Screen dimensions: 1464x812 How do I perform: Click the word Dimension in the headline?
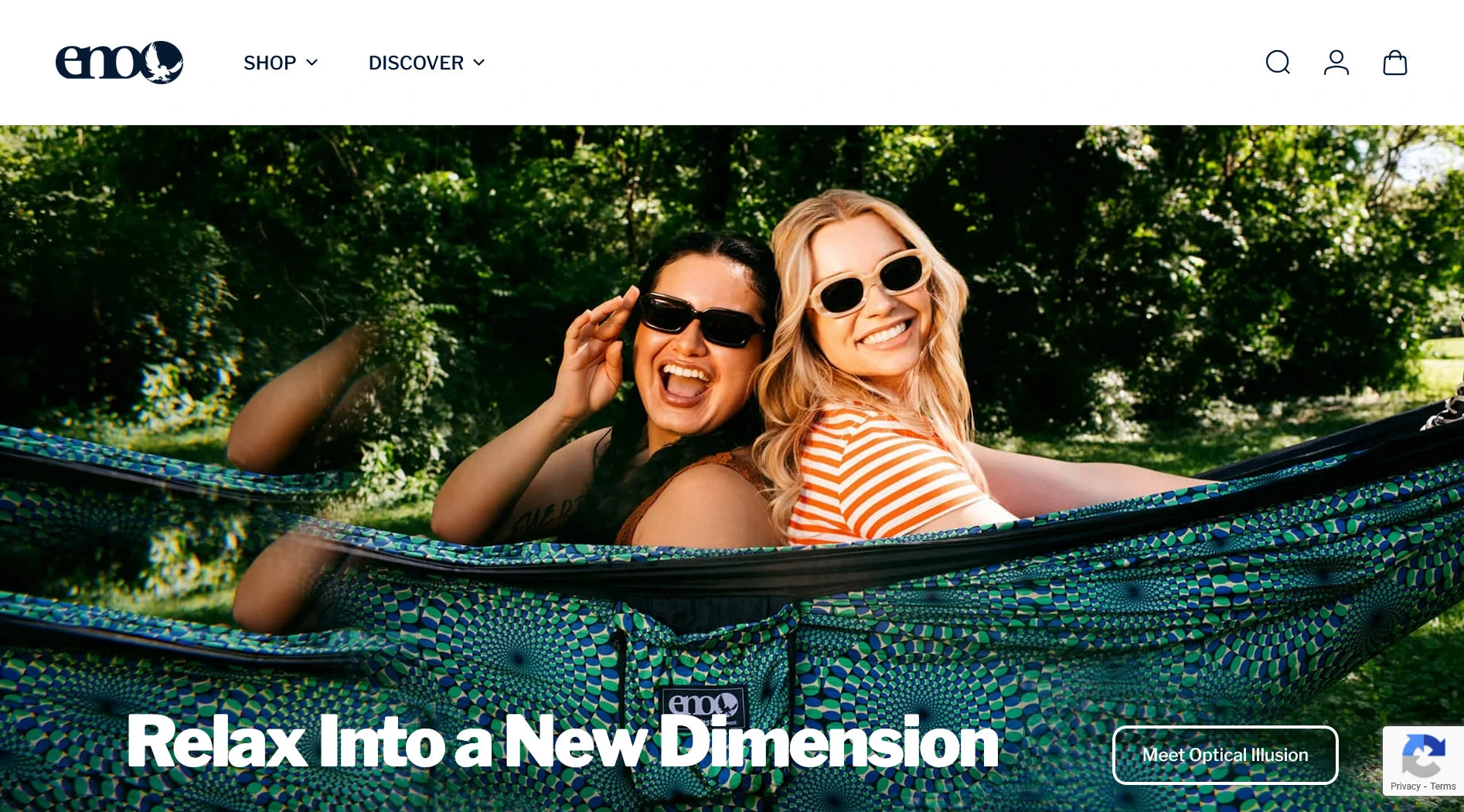829,742
